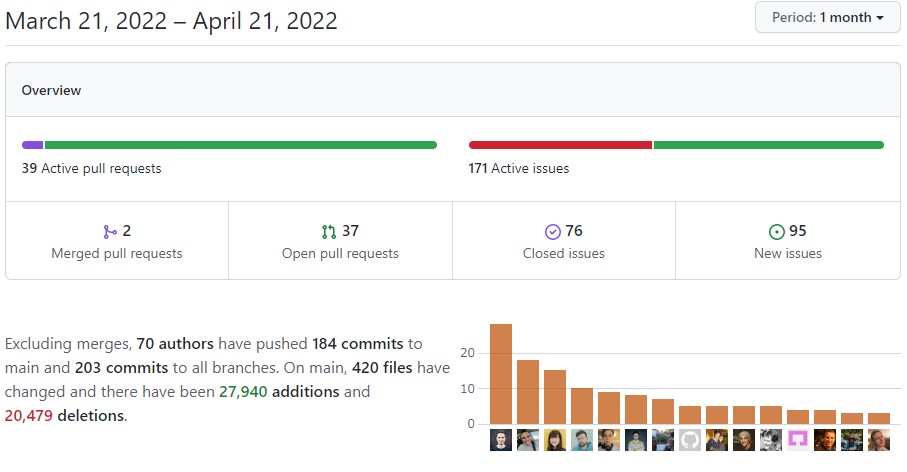Image resolution: width=907 pixels, height=472 pixels.
Task: Open the gray GitHub octocat default avatar
Action: [690, 440]
